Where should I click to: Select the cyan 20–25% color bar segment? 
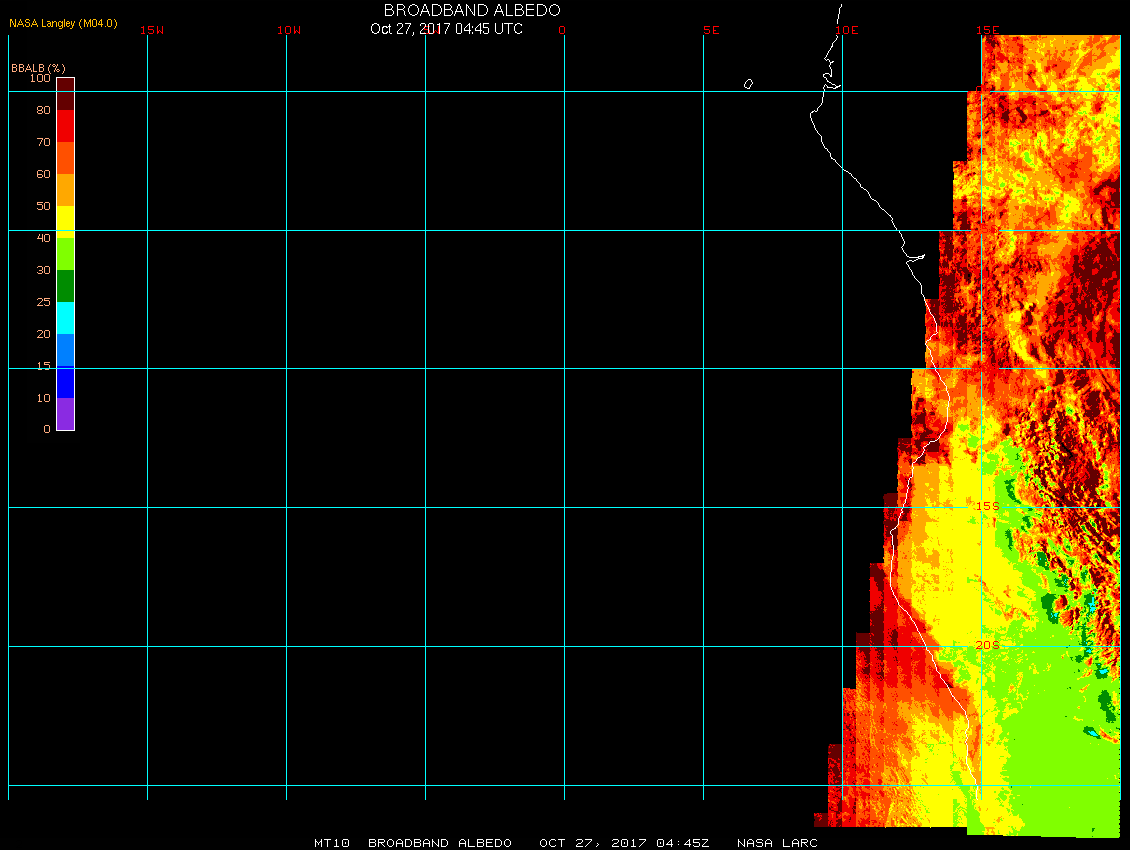click(65, 318)
